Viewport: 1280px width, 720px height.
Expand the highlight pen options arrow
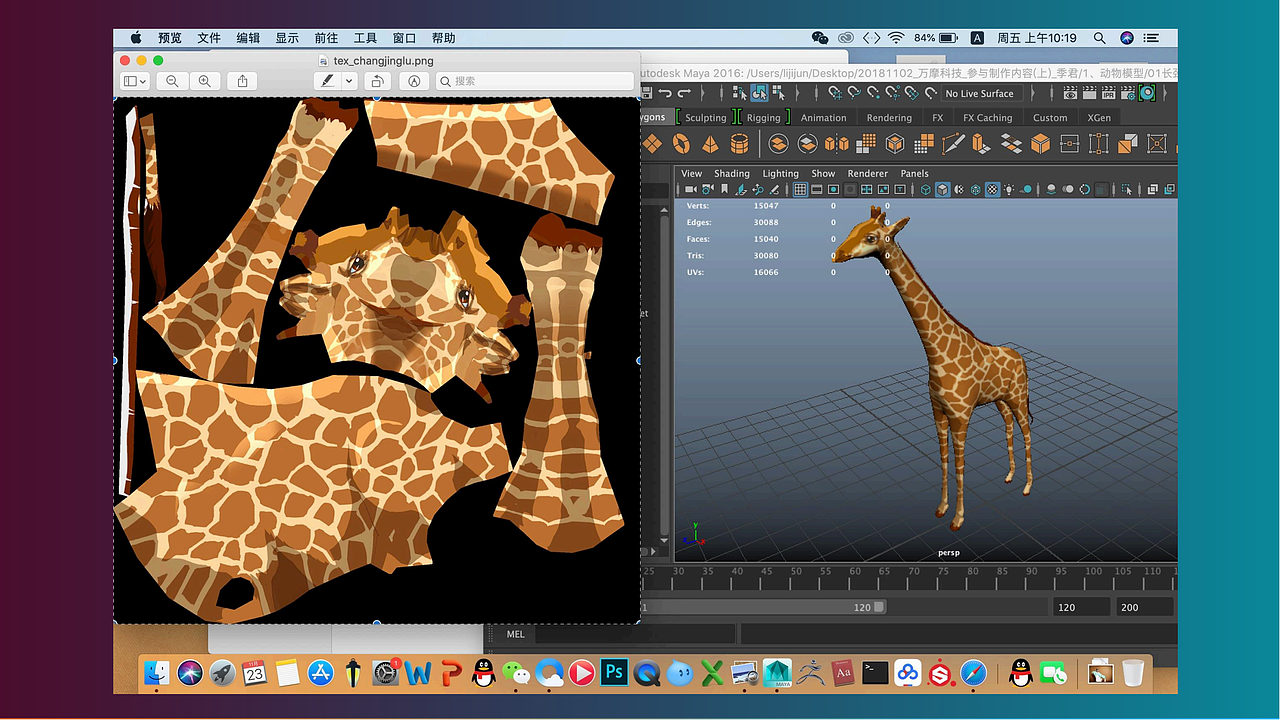[x=349, y=81]
